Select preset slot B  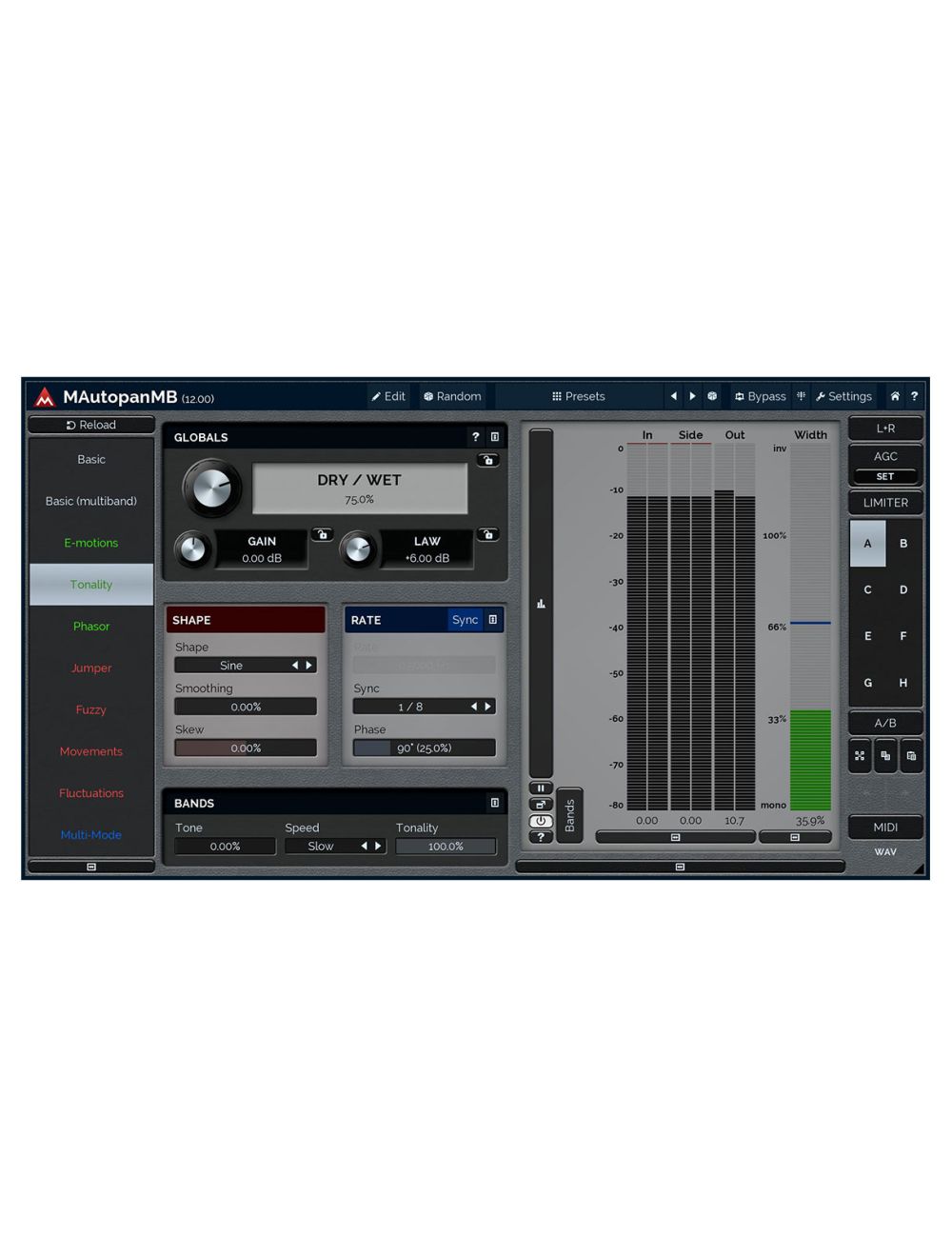903,544
